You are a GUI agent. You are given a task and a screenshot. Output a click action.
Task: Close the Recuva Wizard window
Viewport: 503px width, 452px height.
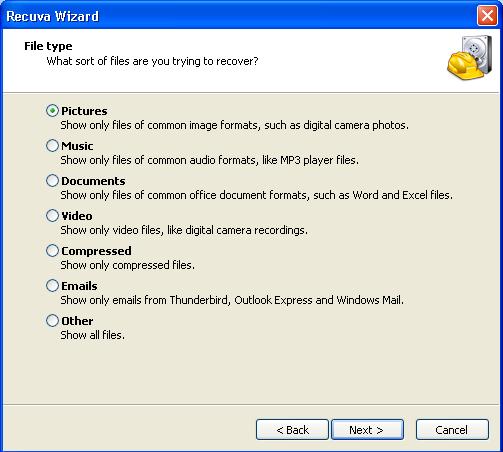pos(487,16)
